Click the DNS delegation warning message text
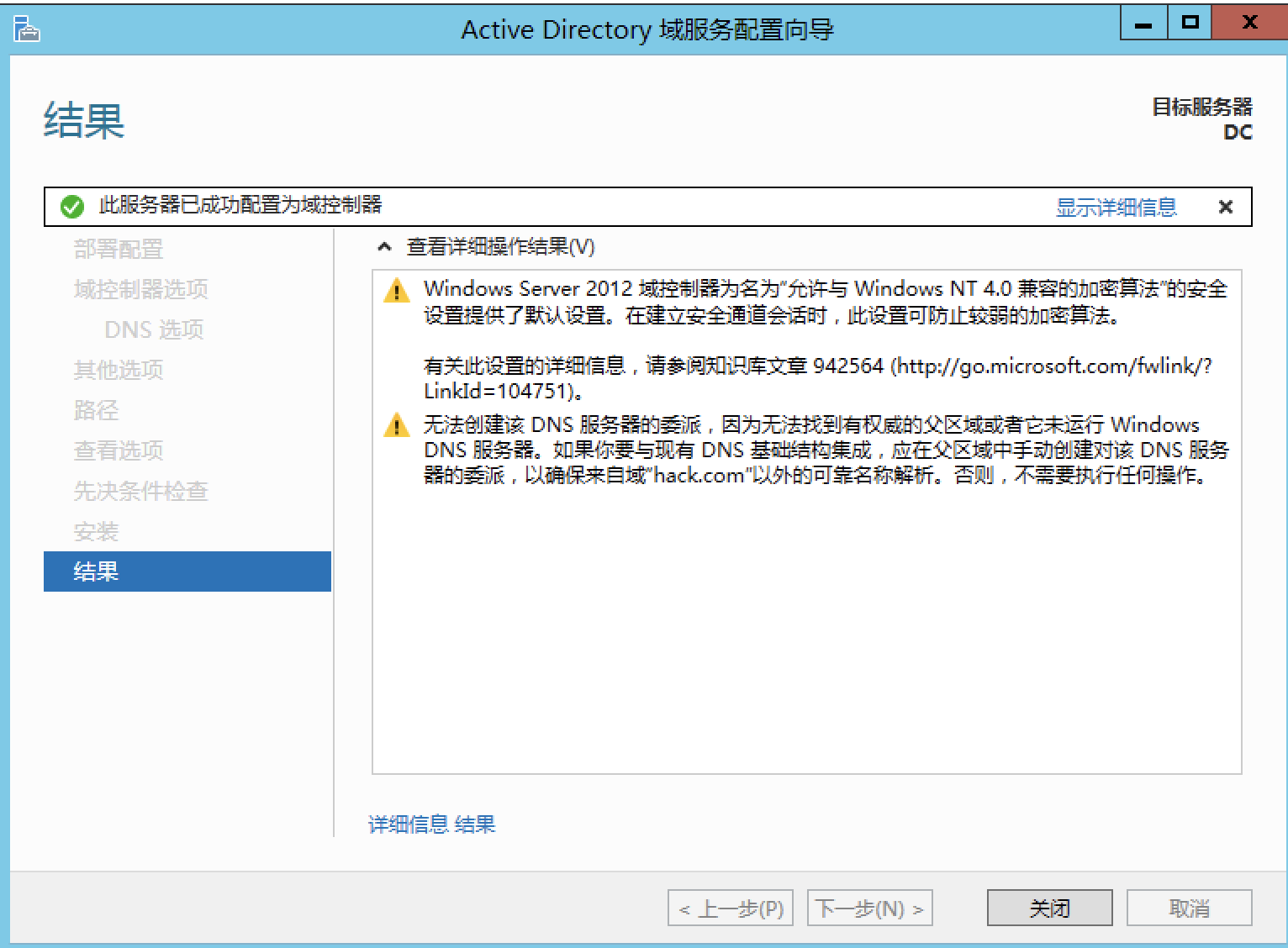This screenshot has height=948, width=1288. coord(826,450)
